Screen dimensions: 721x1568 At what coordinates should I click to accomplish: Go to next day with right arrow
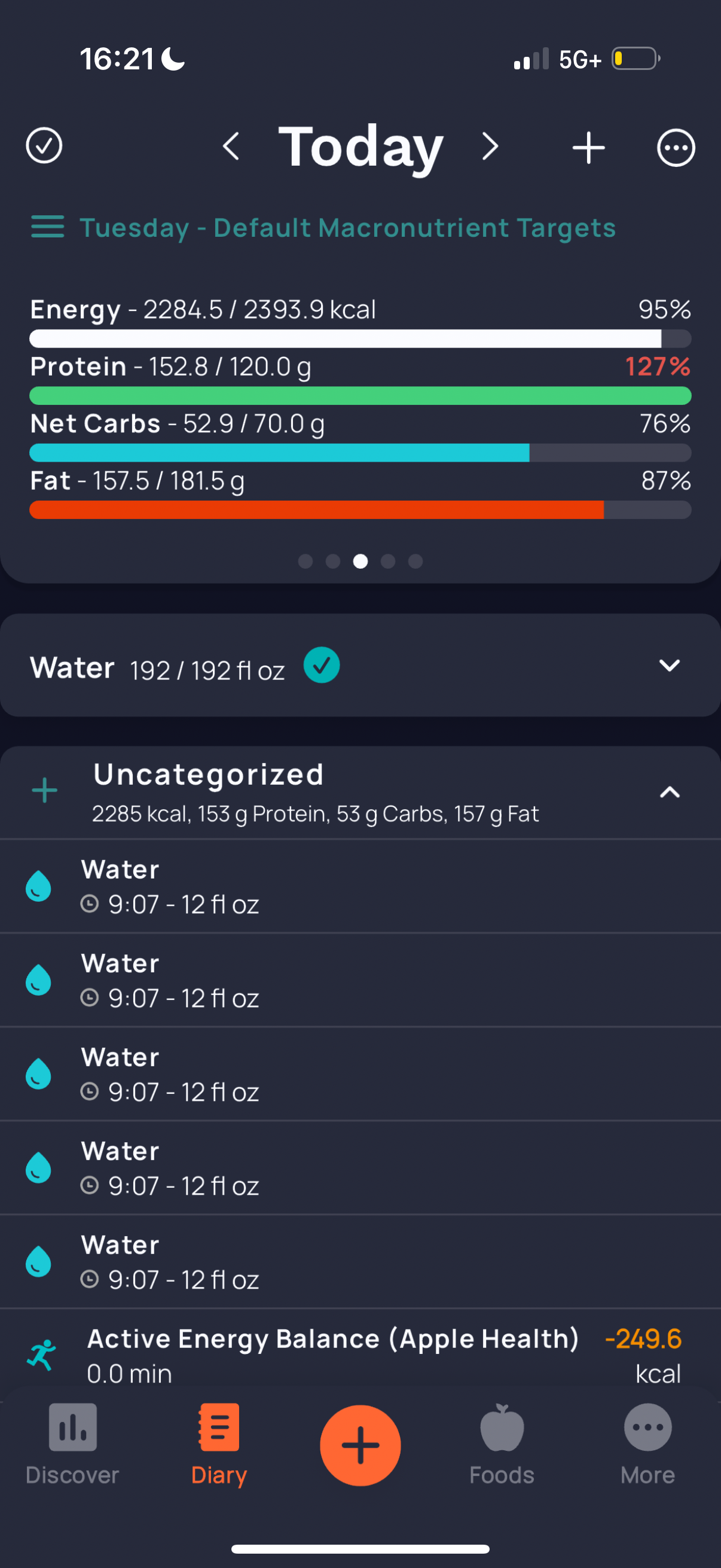click(x=490, y=147)
